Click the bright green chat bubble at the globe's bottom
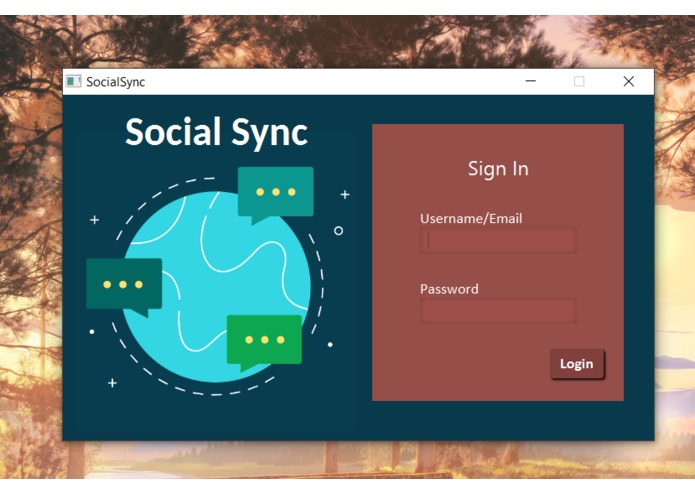The width and height of the screenshot is (695, 494). pyautogui.click(x=264, y=342)
